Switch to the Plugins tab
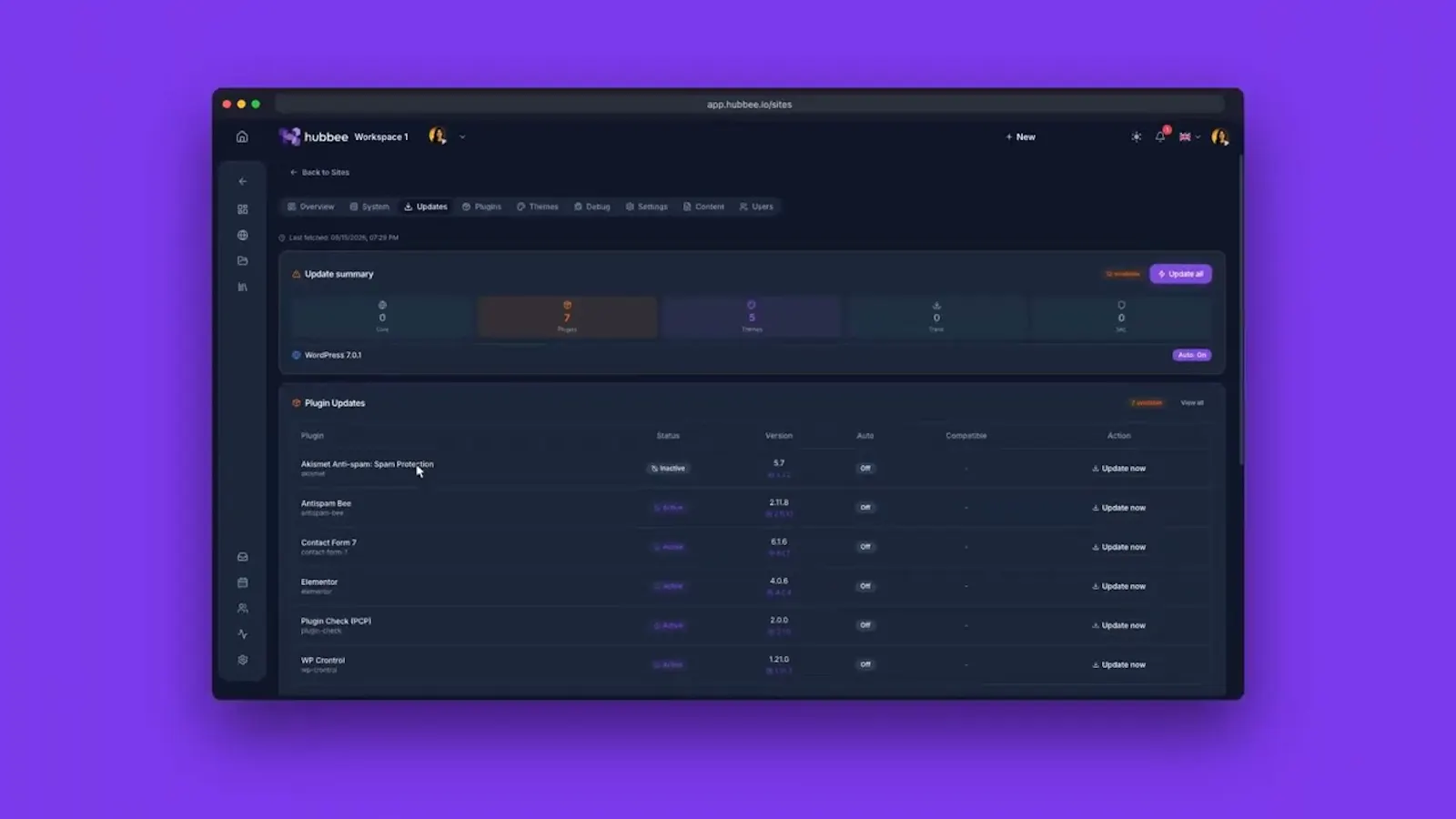Screen dimensions: 1456x819 tap(481, 207)
